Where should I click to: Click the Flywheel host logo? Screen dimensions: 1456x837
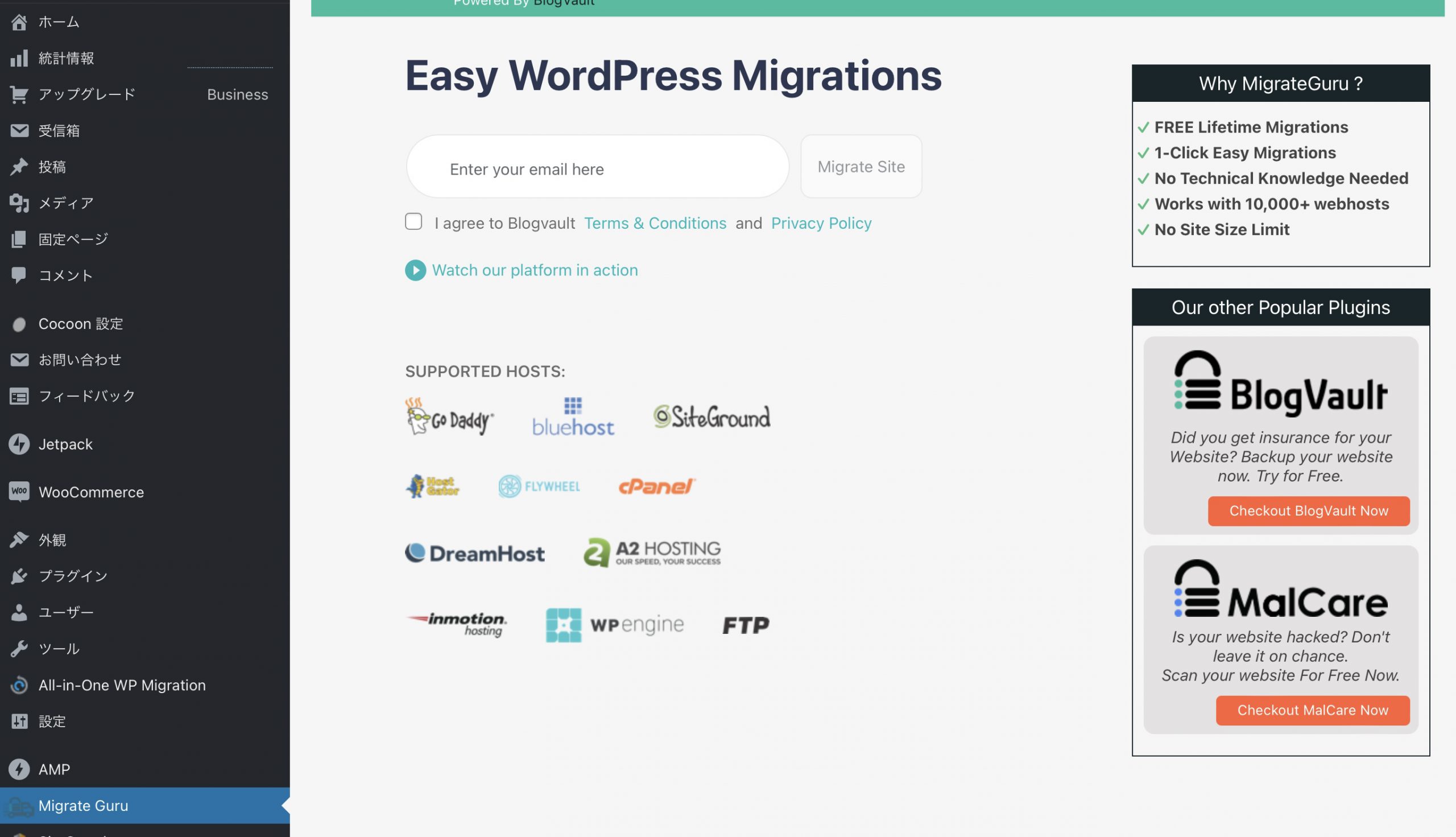tap(539, 486)
